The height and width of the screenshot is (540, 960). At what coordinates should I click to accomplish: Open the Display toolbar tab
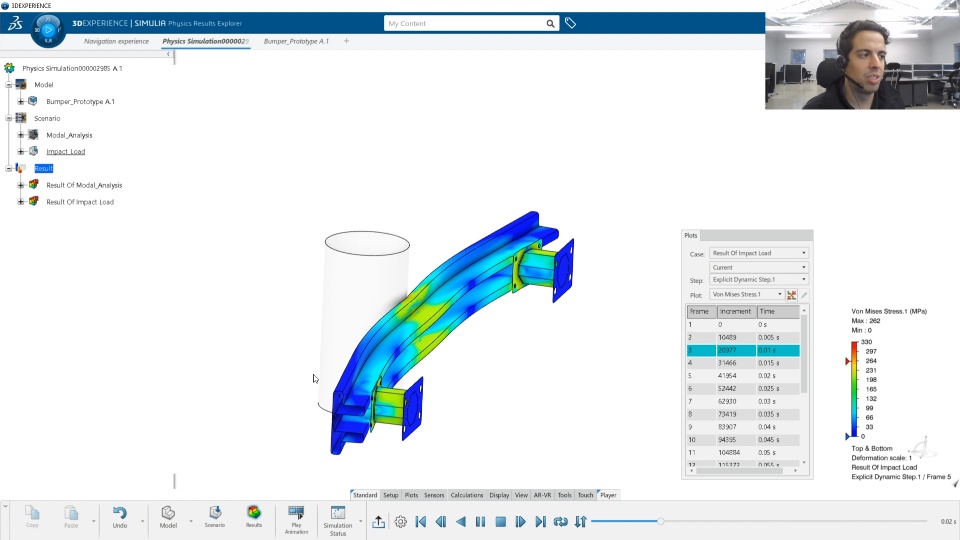[499, 495]
